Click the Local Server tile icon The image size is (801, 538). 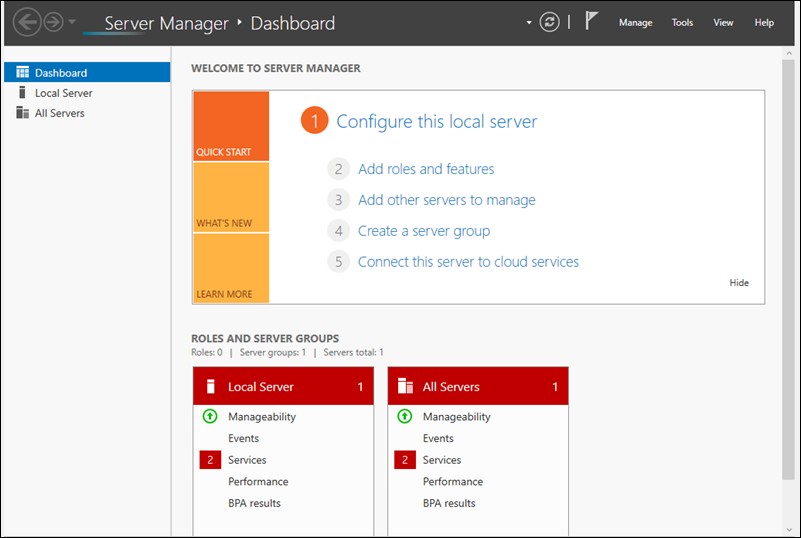211,386
